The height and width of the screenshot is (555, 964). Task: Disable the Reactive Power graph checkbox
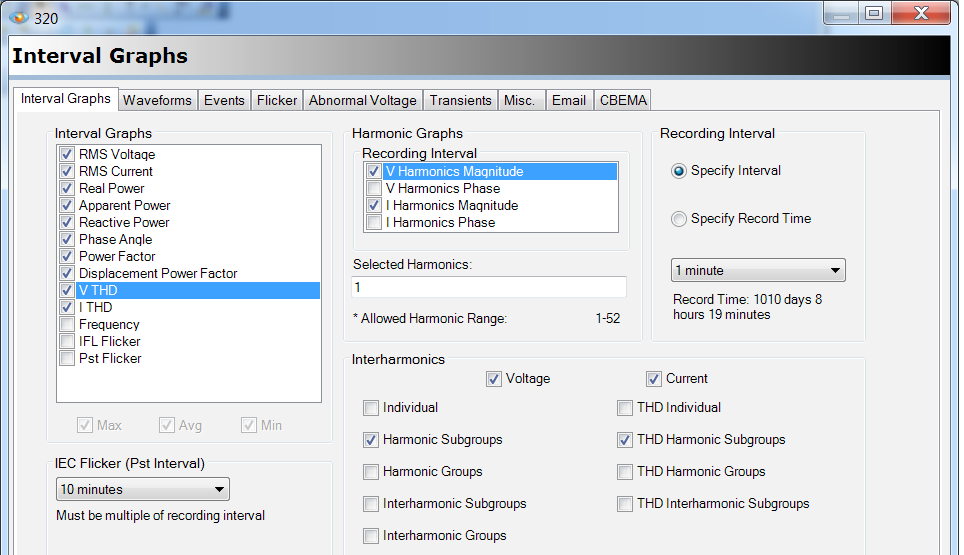[x=67, y=222]
